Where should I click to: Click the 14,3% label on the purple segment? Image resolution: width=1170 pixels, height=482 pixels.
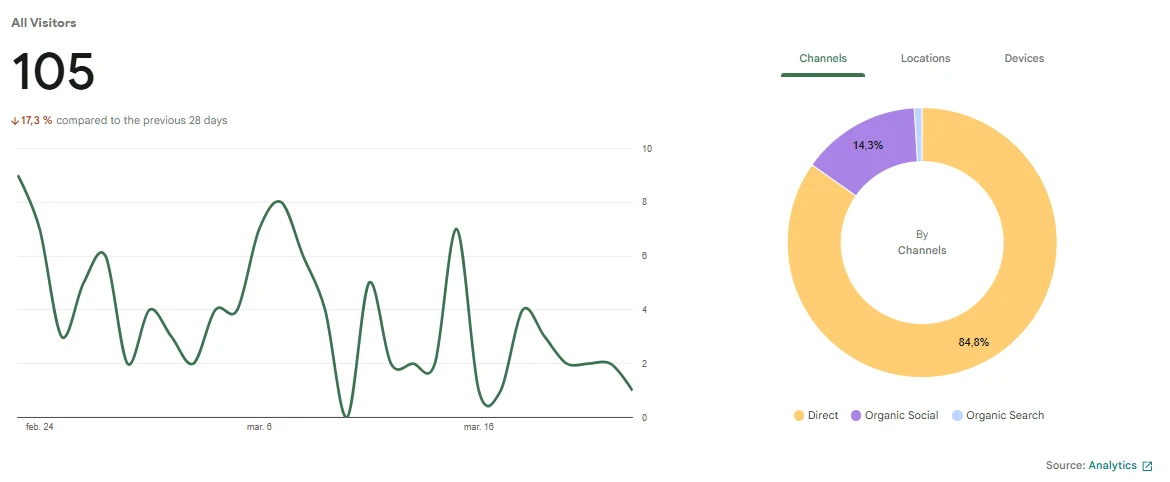(868, 146)
